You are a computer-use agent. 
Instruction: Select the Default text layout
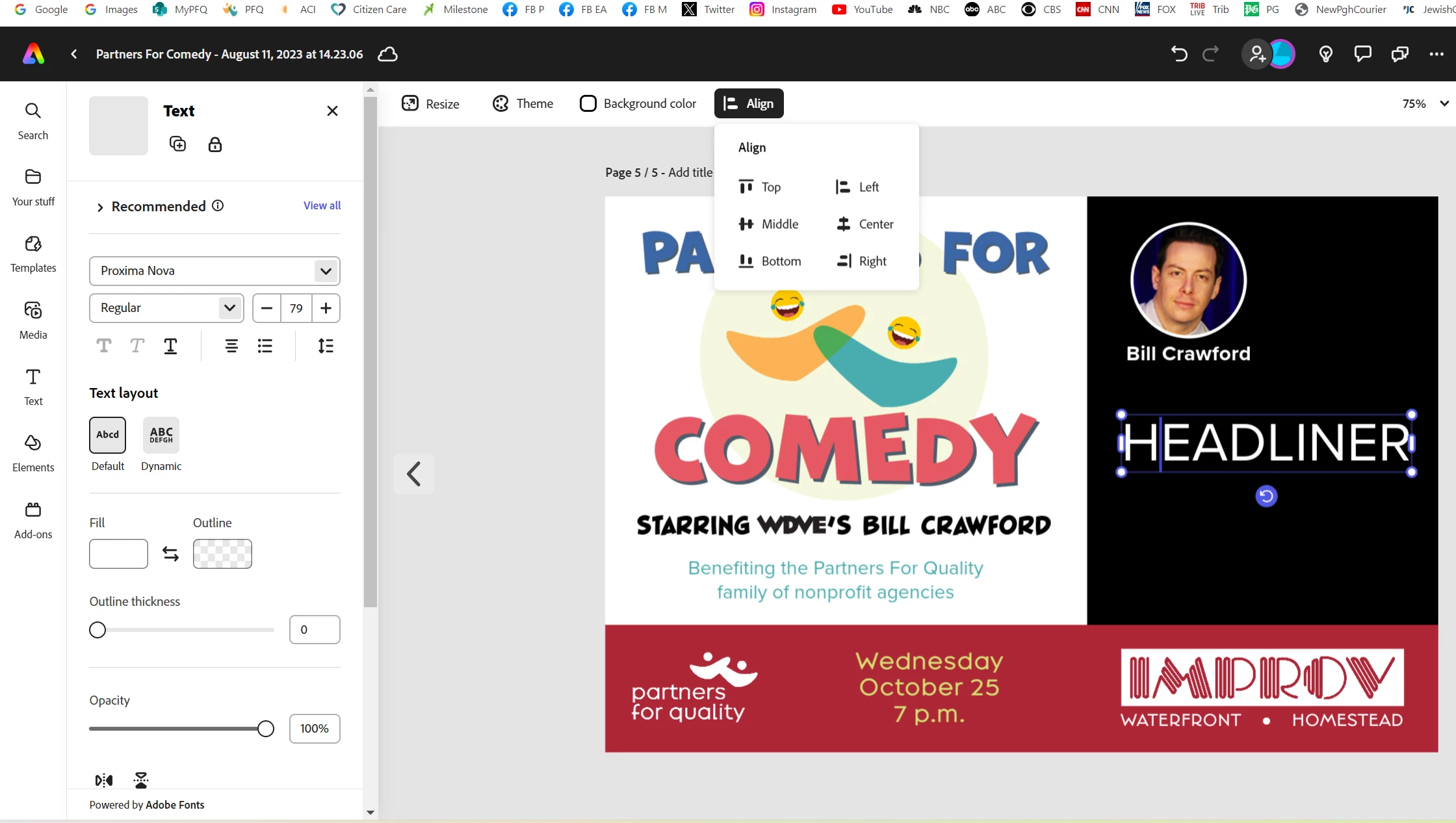[x=108, y=435]
